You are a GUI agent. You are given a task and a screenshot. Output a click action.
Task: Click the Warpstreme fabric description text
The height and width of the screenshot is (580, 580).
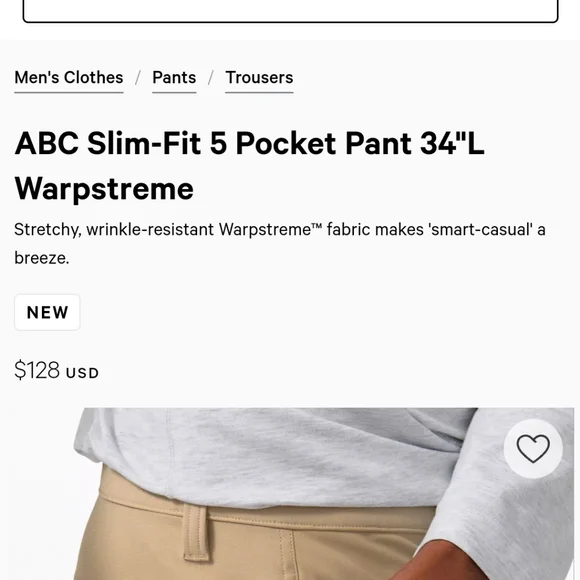click(280, 243)
